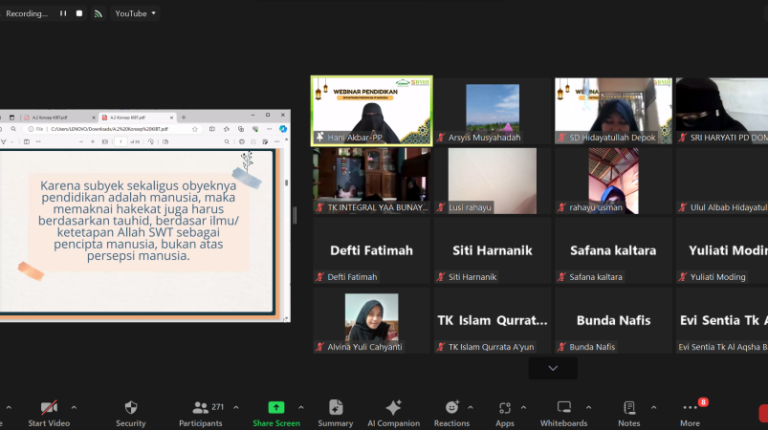Screen dimensions: 768x430
Task: Launch AI Companion
Action: [393, 414]
